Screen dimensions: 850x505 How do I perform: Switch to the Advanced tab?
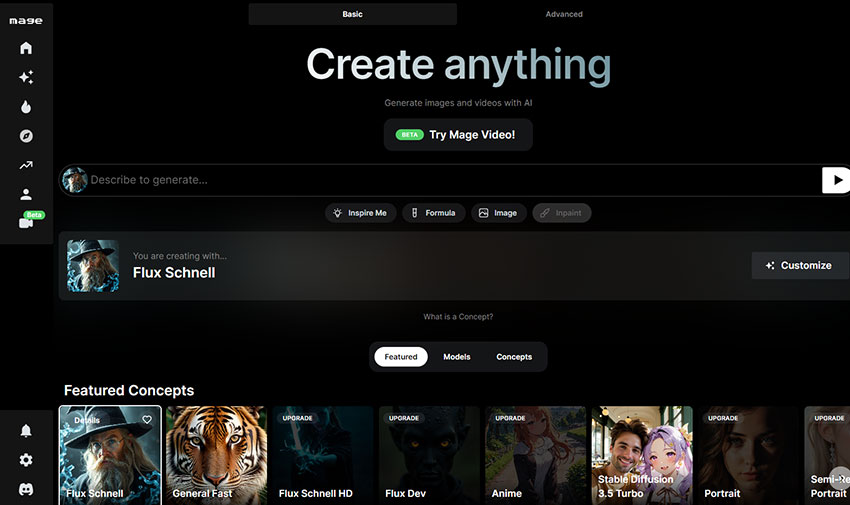click(x=564, y=14)
